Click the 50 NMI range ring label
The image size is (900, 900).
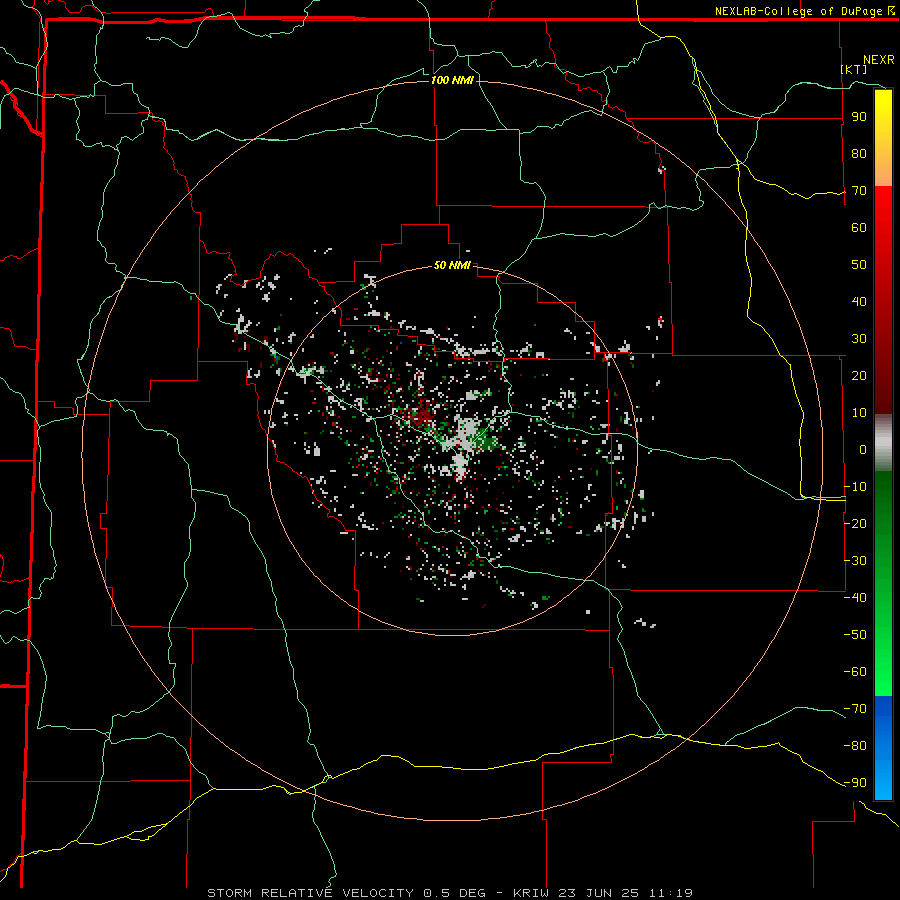(452, 265)
